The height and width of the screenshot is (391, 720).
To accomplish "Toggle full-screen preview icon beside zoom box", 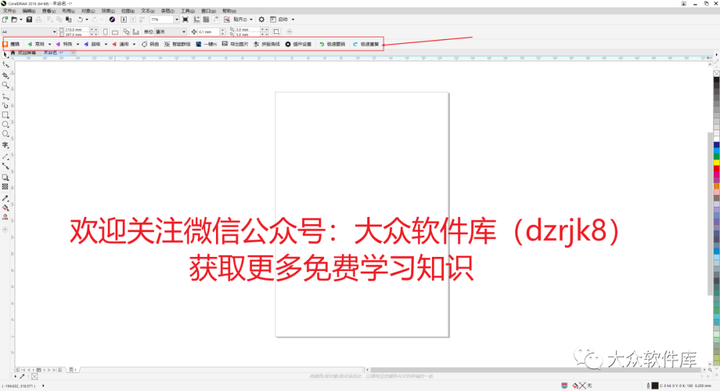I will pos(185,19).
